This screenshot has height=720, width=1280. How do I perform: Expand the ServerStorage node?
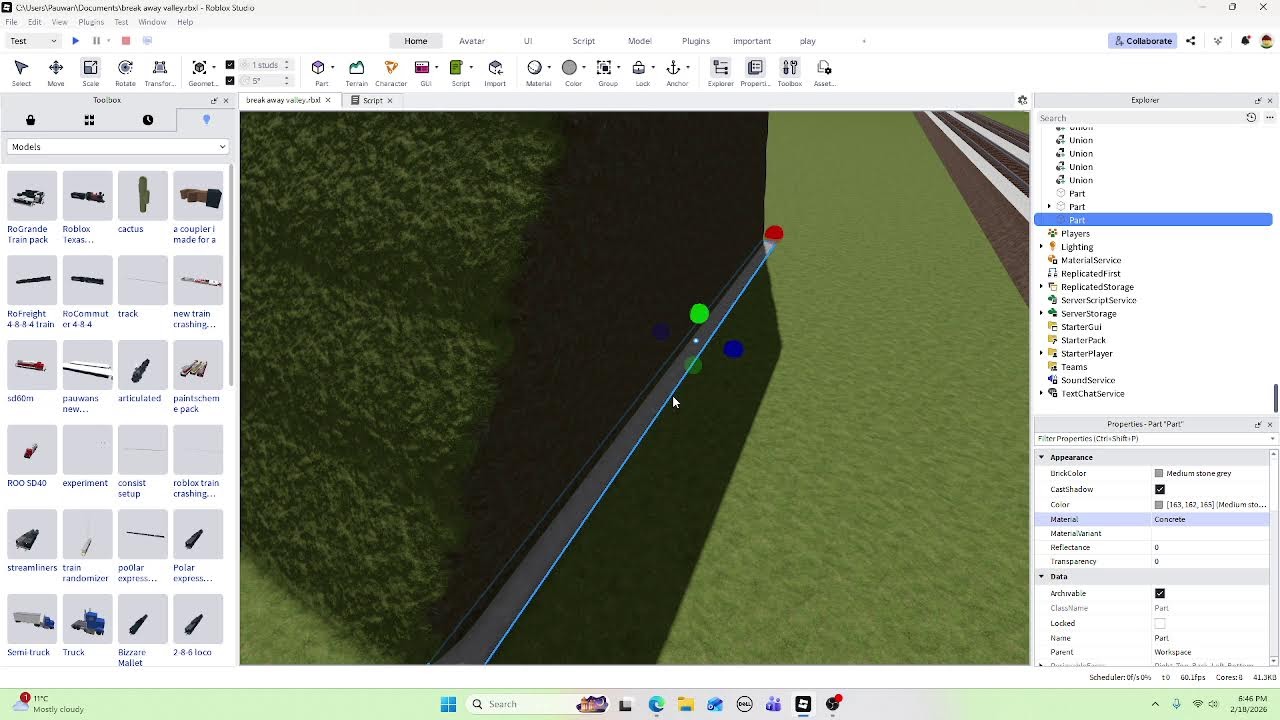point(1041,314)
